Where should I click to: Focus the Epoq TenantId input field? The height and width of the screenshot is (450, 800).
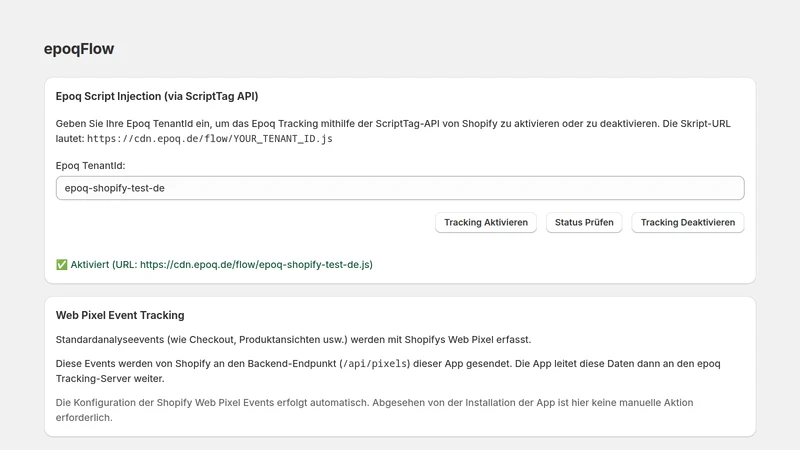coord(400,188)
